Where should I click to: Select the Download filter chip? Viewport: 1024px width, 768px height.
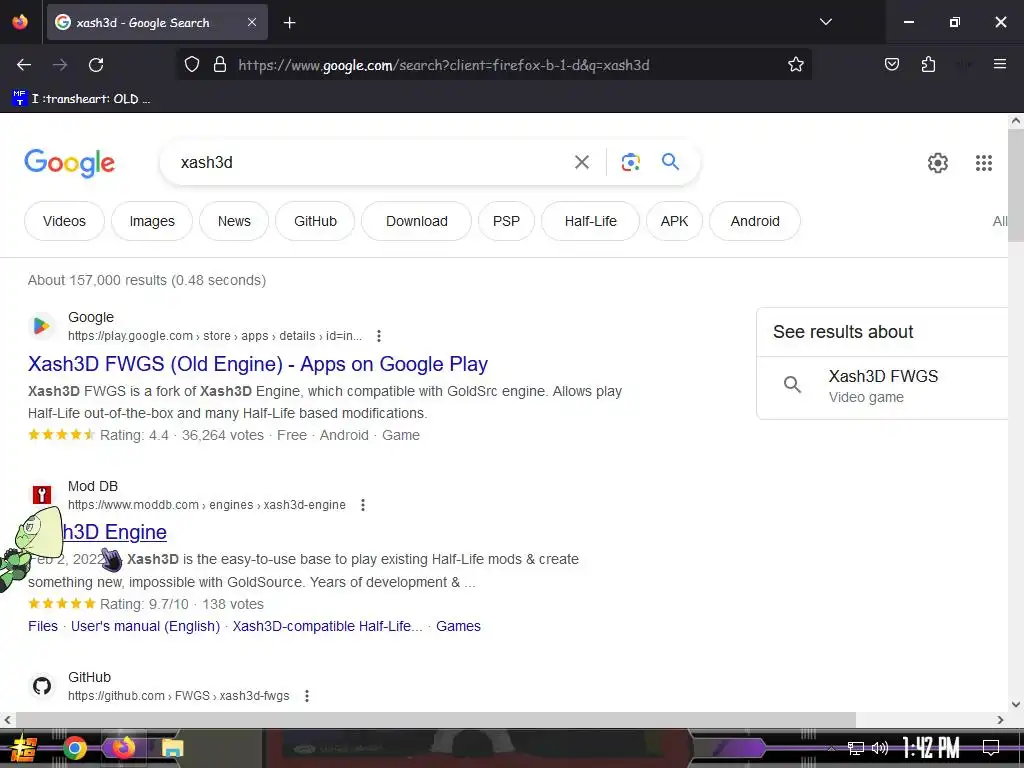417,221
